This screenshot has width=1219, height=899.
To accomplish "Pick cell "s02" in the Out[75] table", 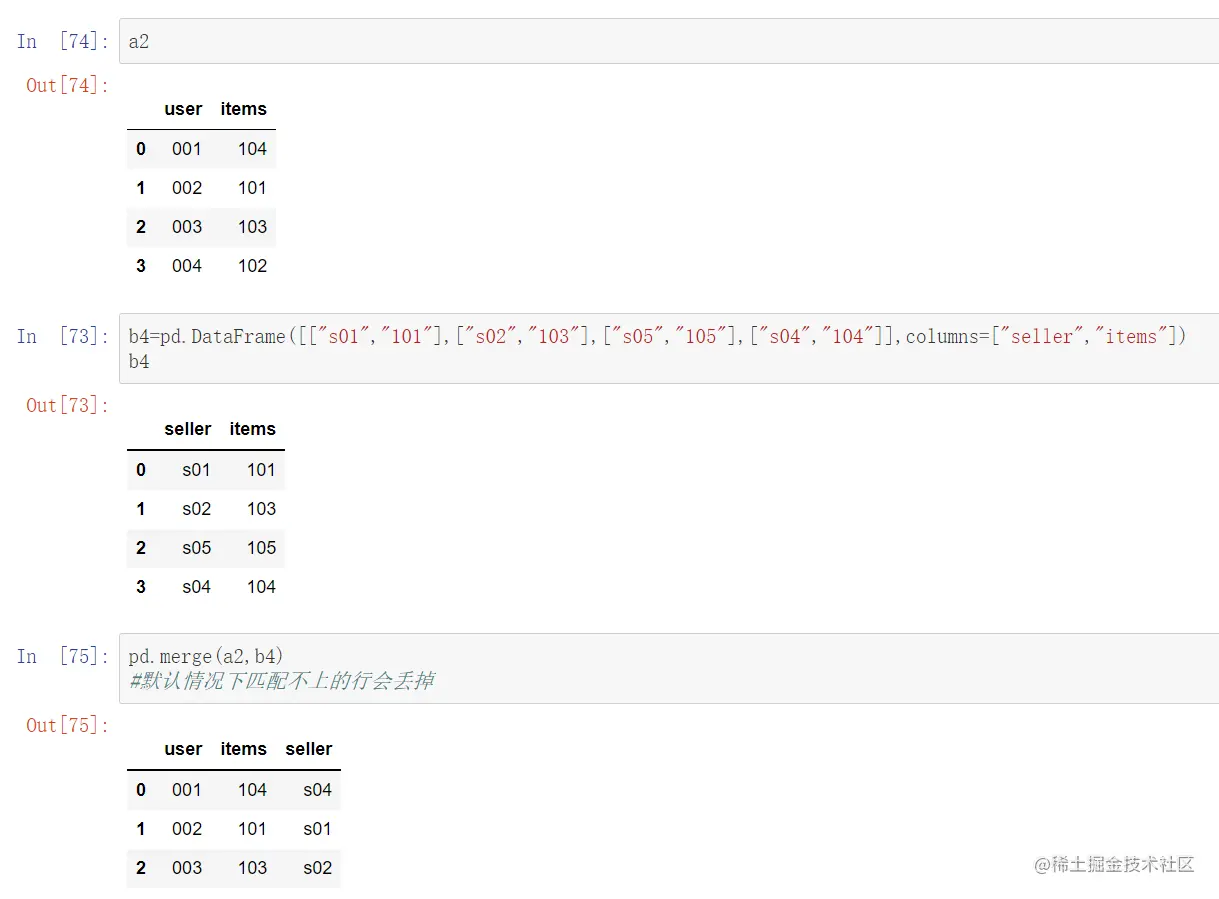I will (317, 868).
